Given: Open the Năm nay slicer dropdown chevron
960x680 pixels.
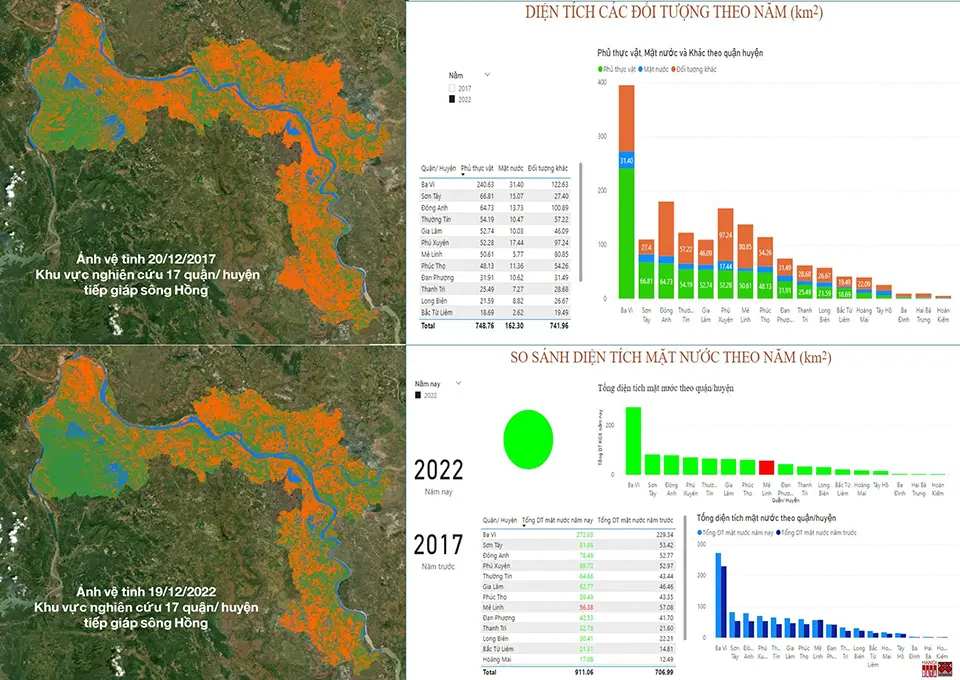Looking at the screenshot, I should coord(458,383).
